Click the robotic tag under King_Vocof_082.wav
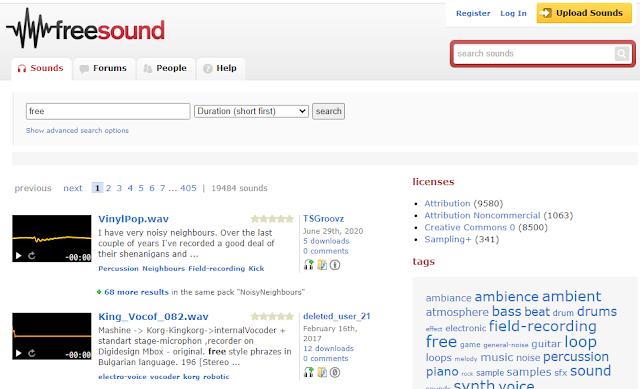The width and height of the screenshot is (640, 389). click(x=216, y=376)
